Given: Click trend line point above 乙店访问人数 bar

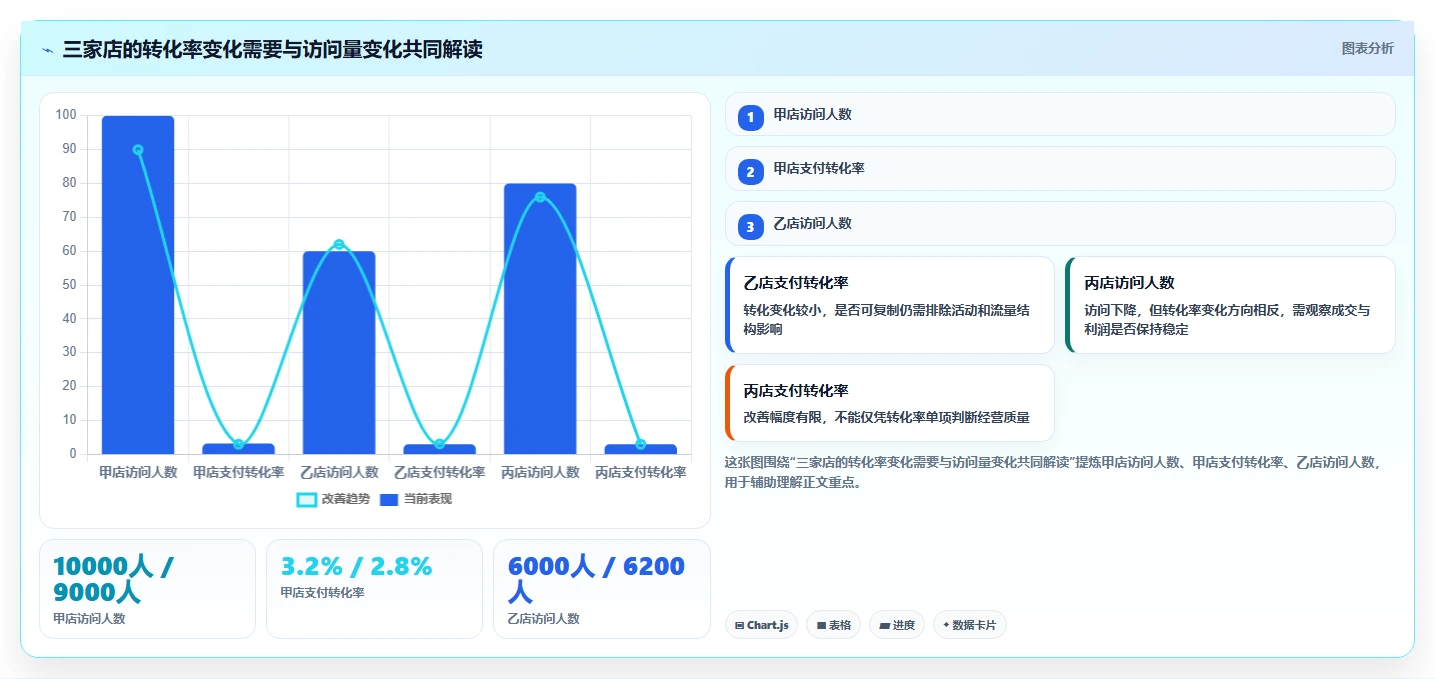Looking at the screenshot, I should (x=339, y=244).
